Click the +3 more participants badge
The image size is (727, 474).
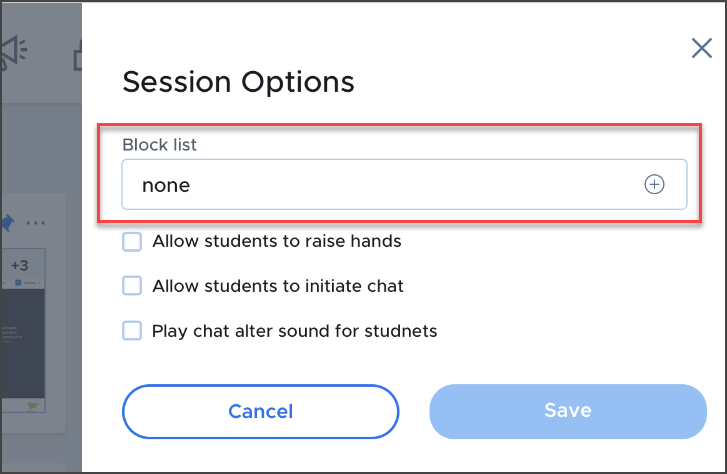[21, 265]
